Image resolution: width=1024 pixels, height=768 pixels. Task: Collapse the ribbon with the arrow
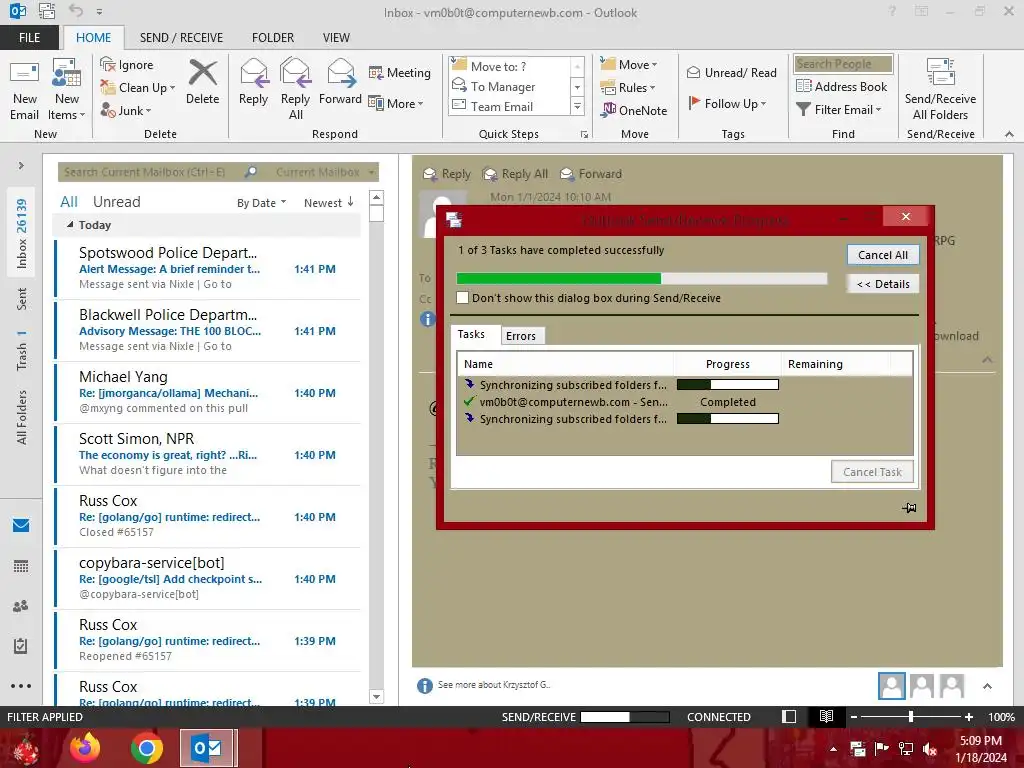pos(1009,134)
